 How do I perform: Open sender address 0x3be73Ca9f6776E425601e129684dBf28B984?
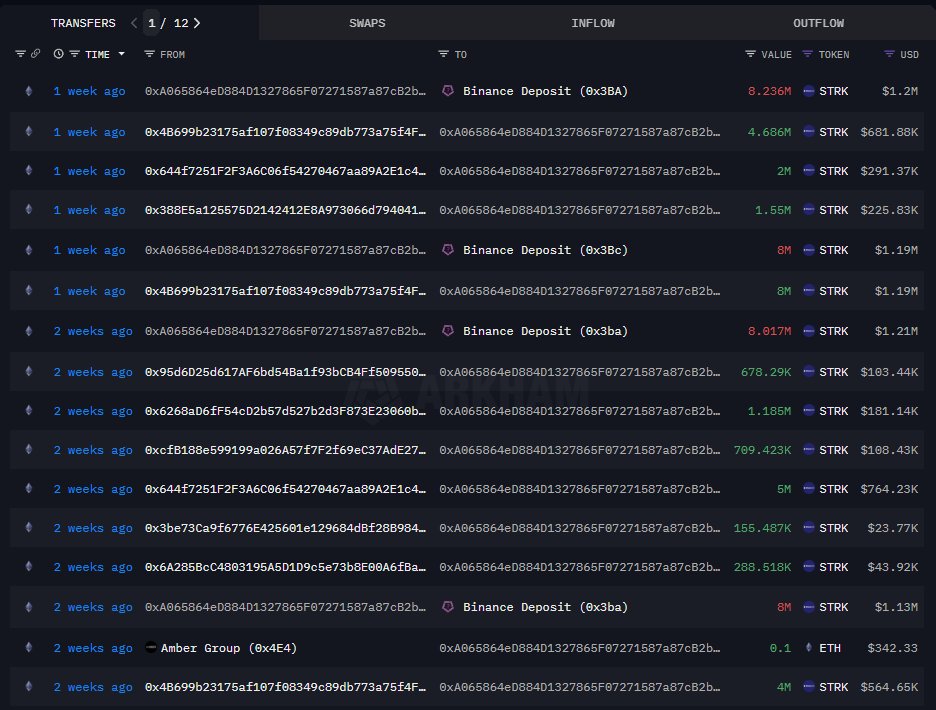285,528
